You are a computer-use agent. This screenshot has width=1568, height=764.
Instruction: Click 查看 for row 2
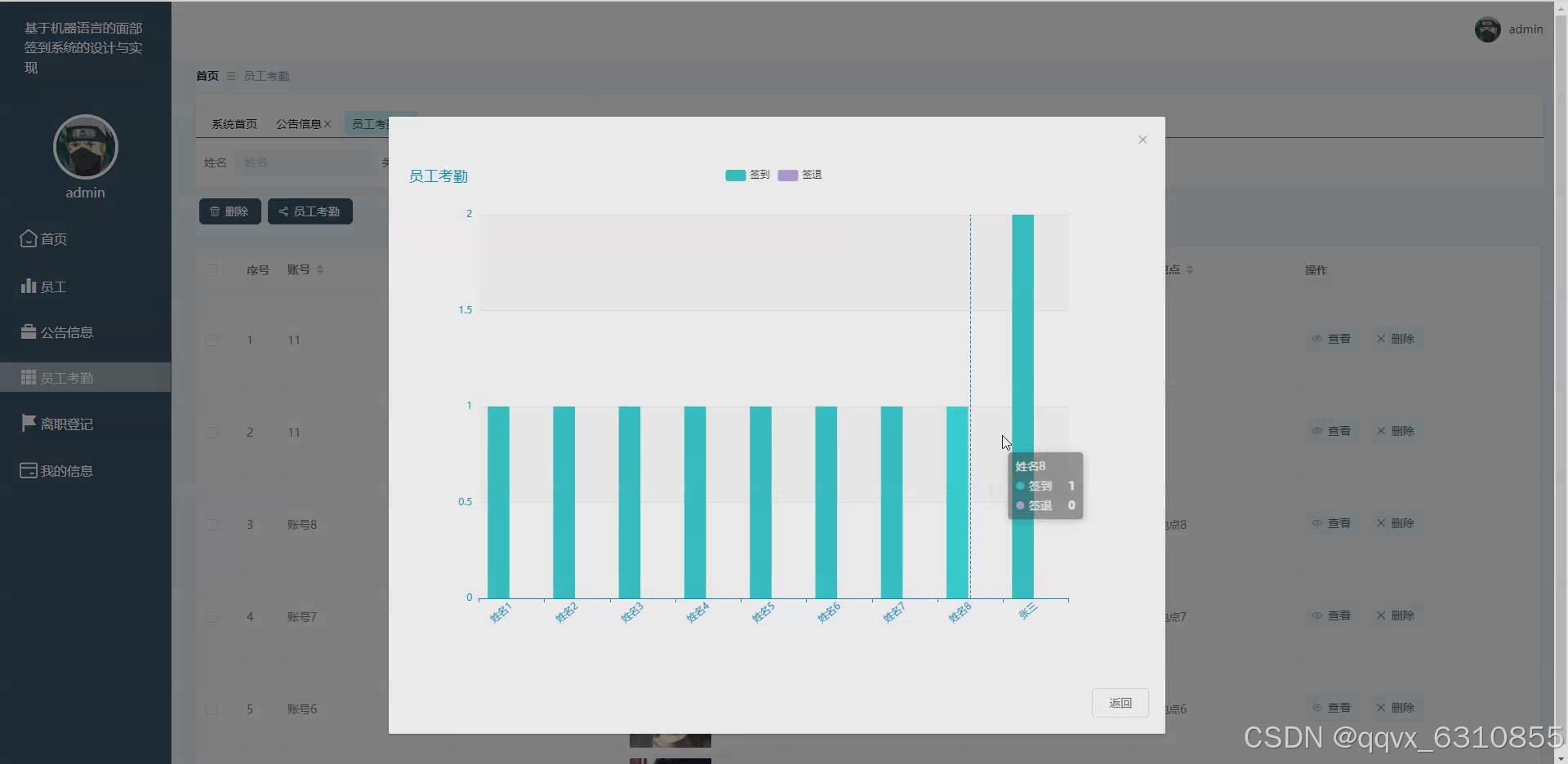(1332, 431)
